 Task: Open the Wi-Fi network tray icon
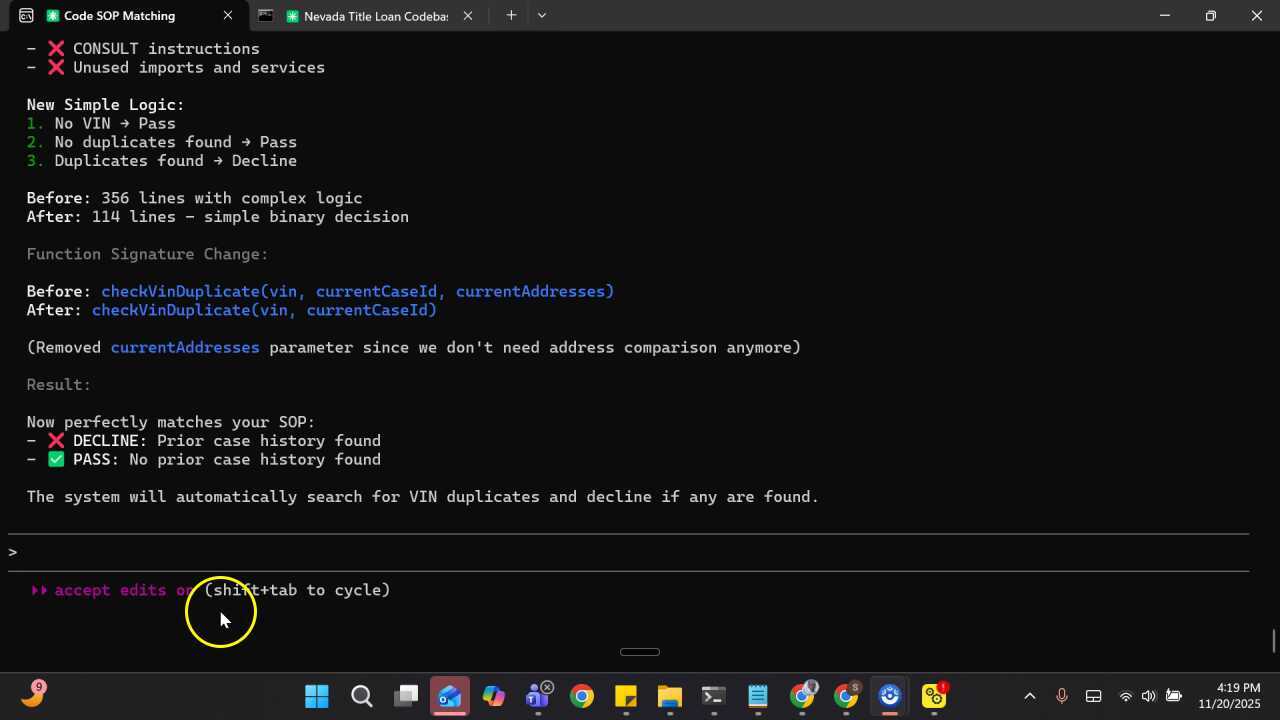1126,696
